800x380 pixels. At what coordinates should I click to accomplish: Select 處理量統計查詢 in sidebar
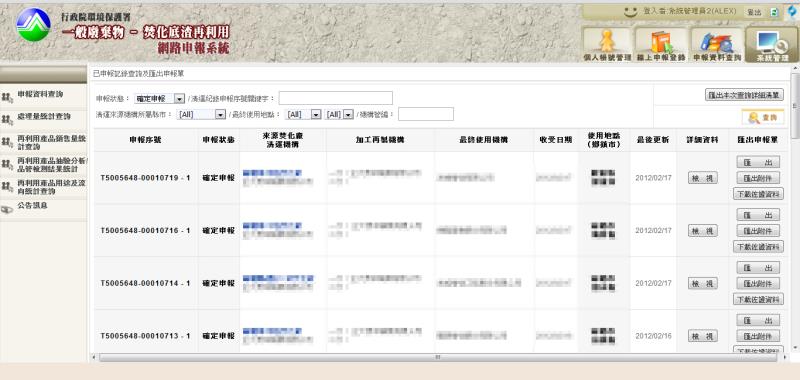tap(43, 117)
